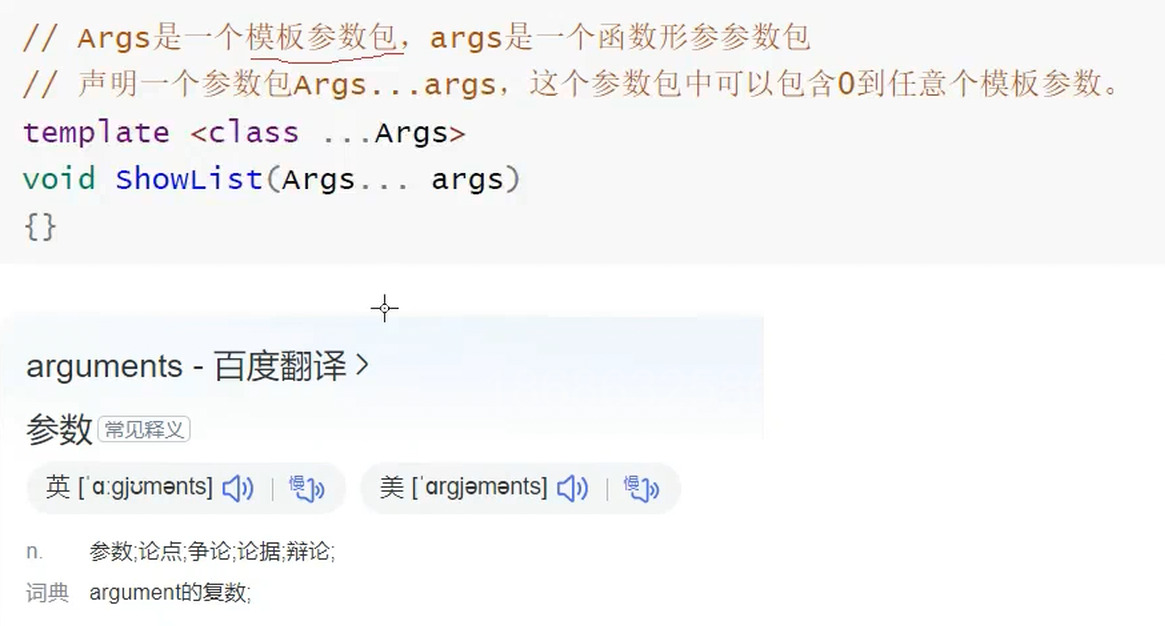Play the British pronunciation speaker icon
The image size is (1165, 626).
tap(238, 488)
